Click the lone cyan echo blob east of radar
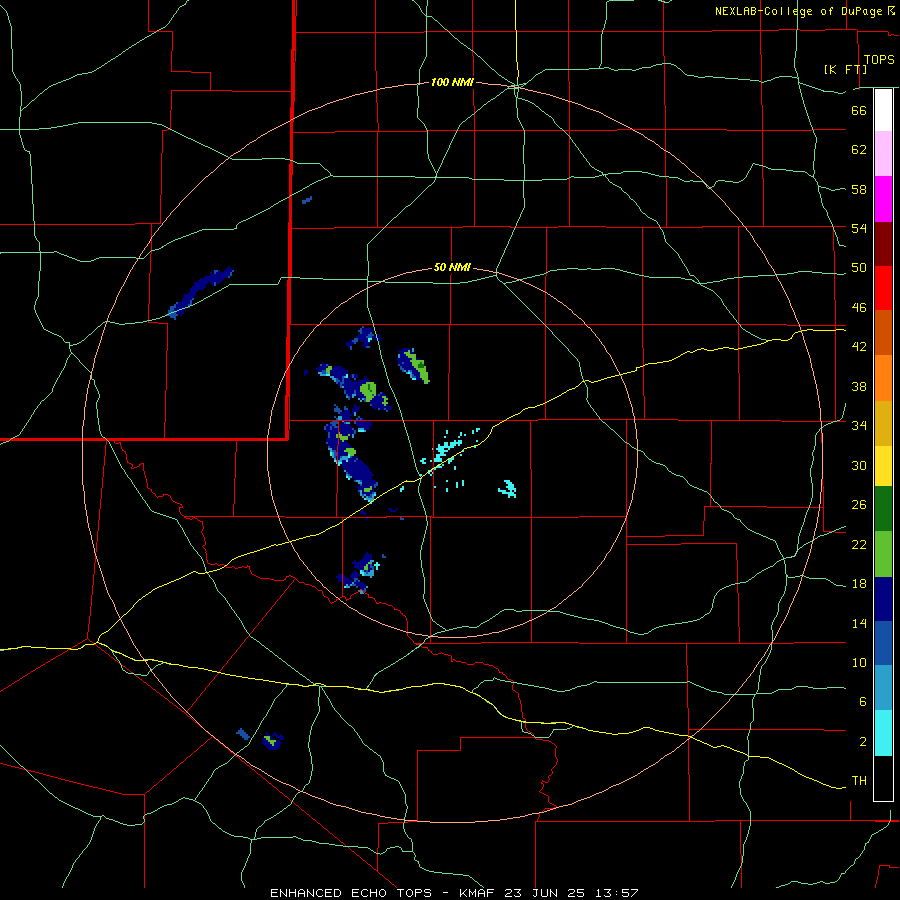The image size is (900, 900). click(508, 489)
